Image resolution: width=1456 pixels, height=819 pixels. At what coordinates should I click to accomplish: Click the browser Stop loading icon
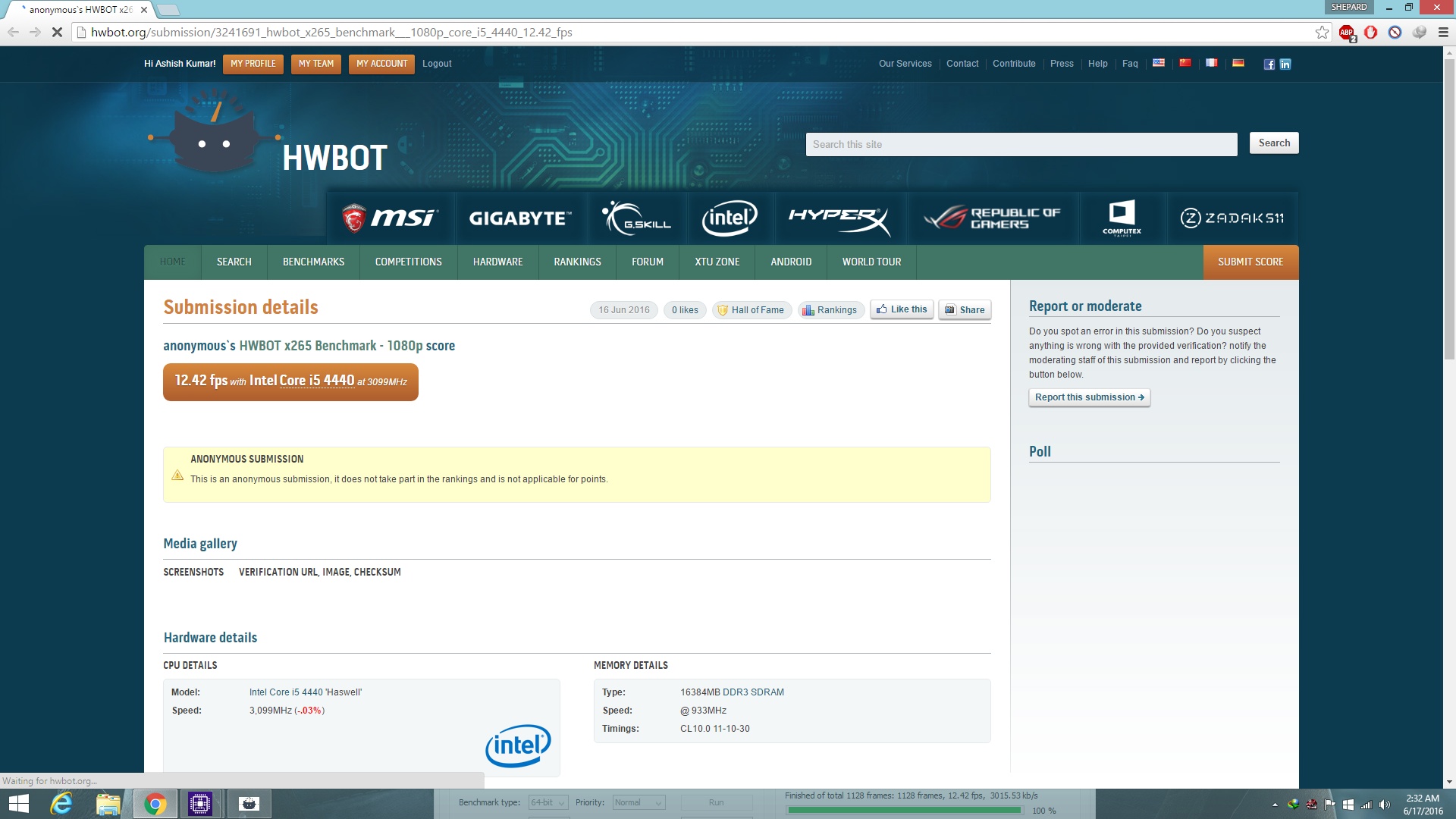(57, 32)
